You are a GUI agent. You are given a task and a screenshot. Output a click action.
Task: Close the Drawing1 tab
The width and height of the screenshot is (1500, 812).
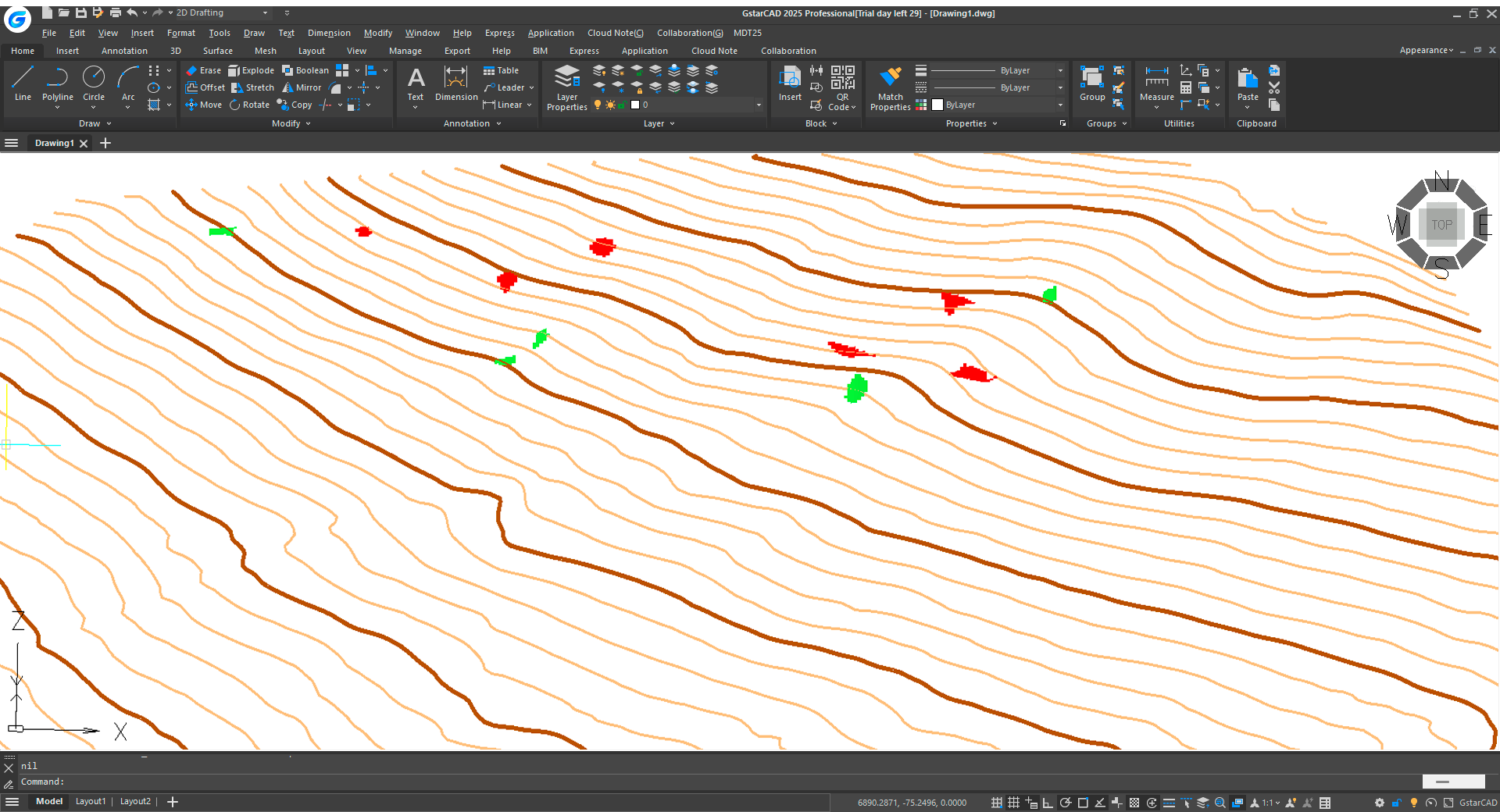(84, 143)
